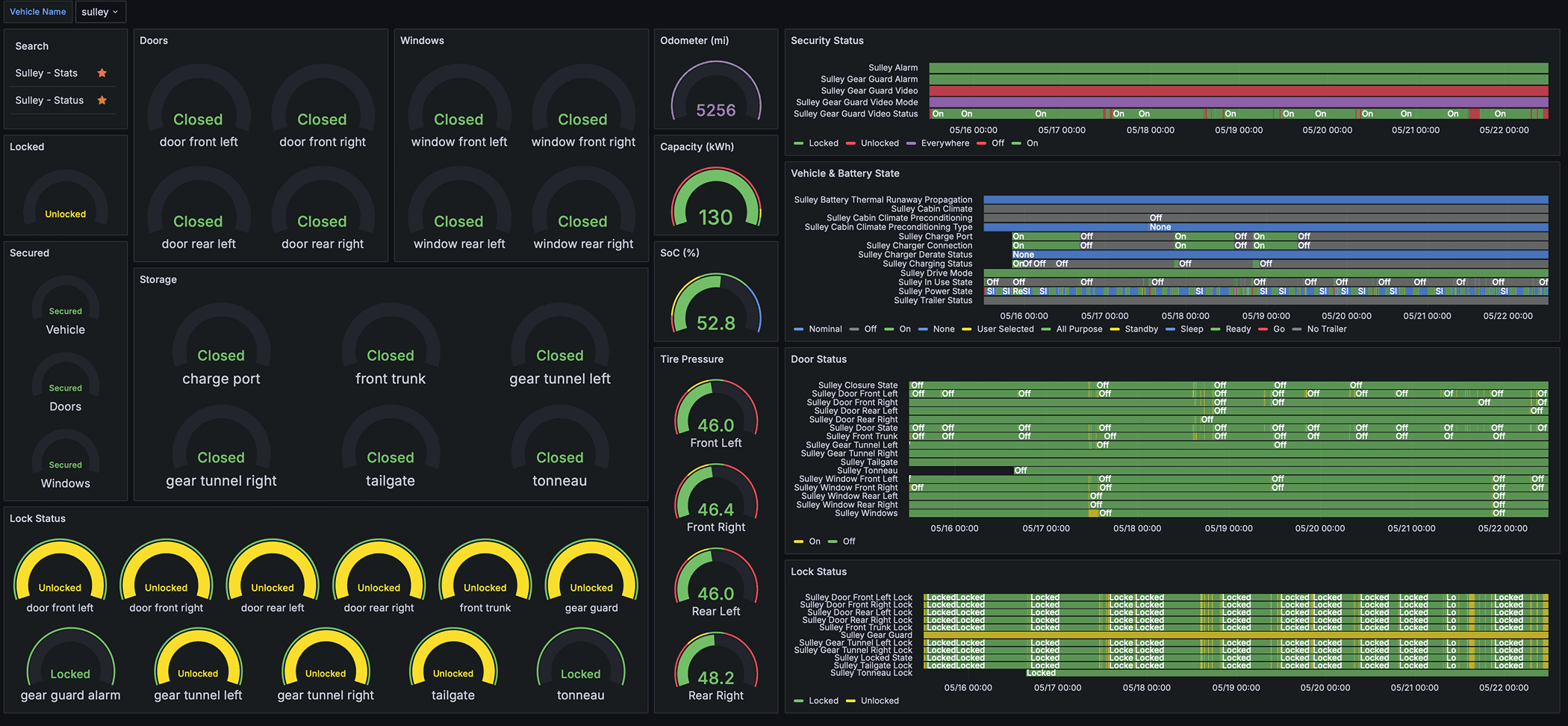This screenshot has height=726, width=1568.
Task: Click the Locked gauge showing Unlocked
Action: click(x=66, y=197)
